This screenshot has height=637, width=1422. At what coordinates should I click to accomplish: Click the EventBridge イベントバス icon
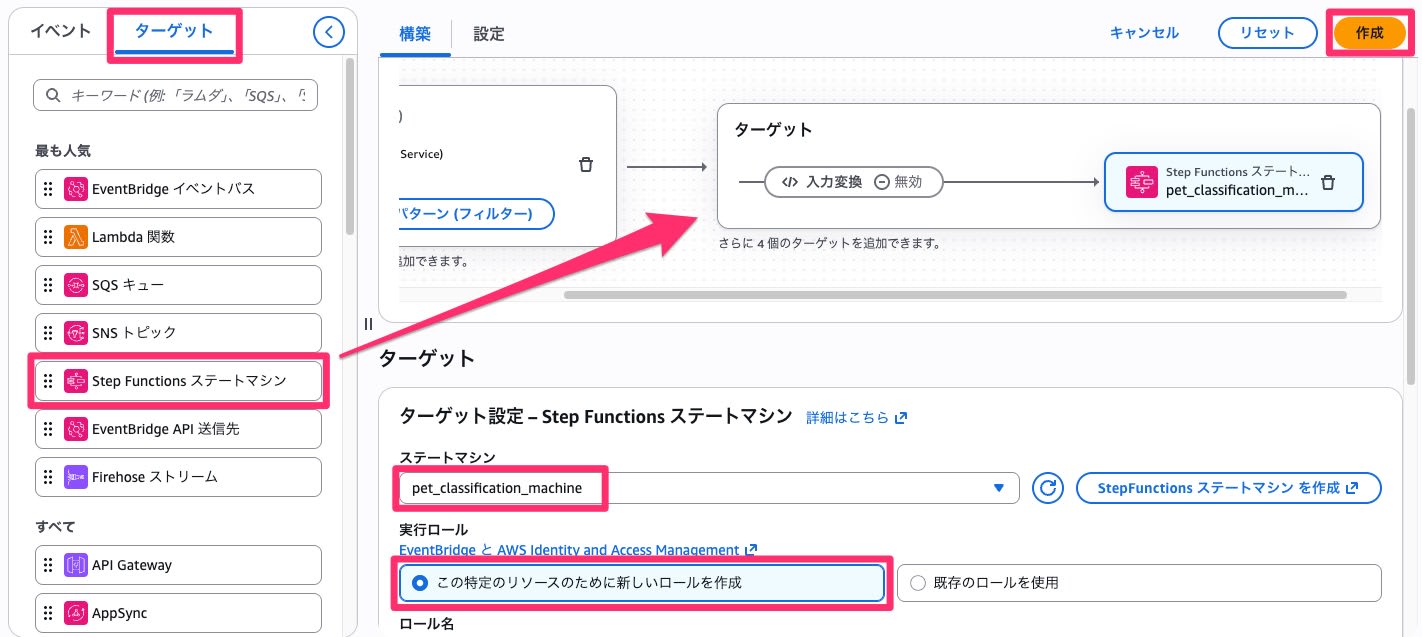[76, 189]
